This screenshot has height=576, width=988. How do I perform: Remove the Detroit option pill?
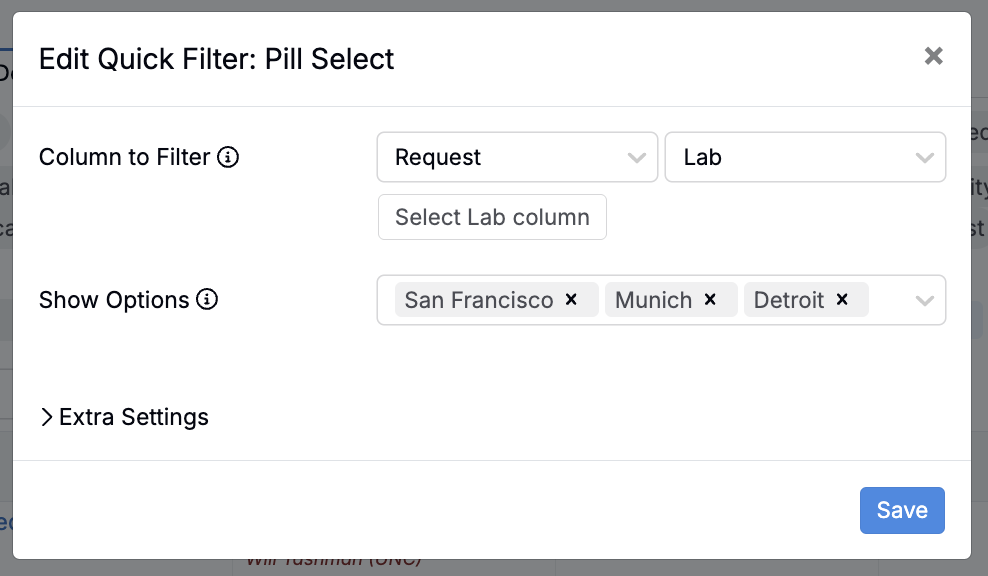[842, 300]
